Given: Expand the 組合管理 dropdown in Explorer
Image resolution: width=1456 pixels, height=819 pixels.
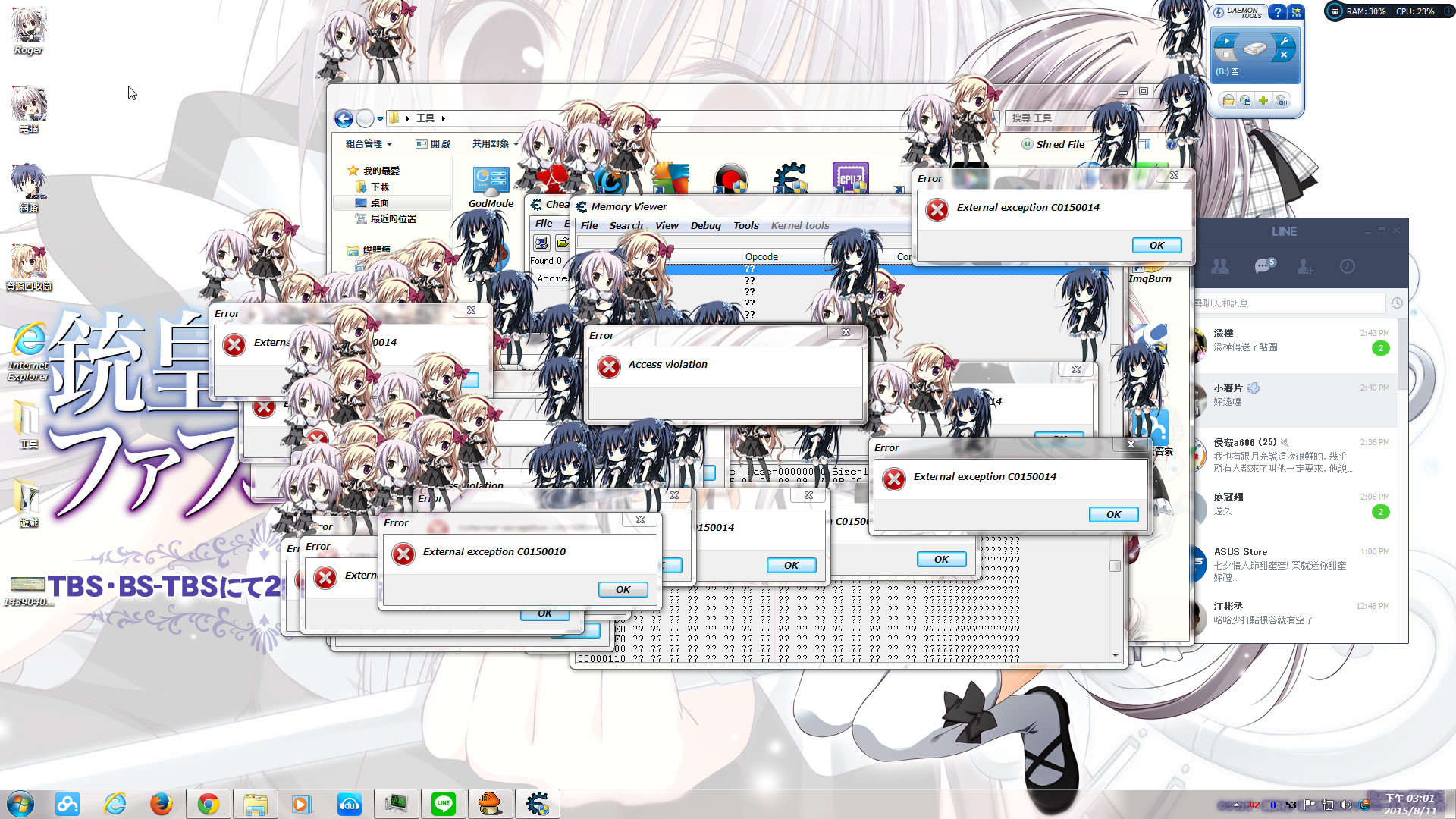Looking at the screenshot, I should [369, 144].
